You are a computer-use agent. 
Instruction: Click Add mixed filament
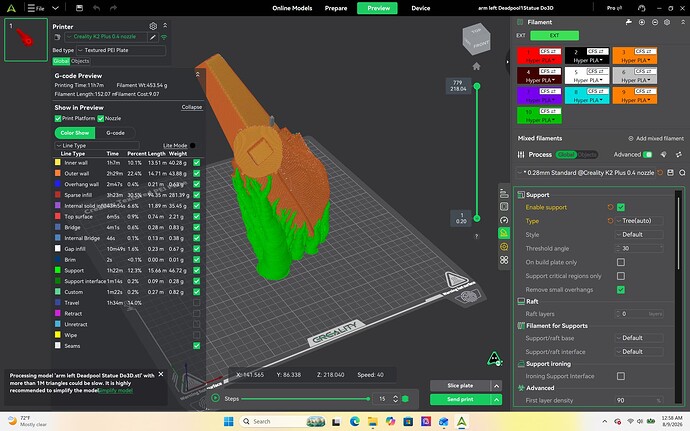[656, 138]
